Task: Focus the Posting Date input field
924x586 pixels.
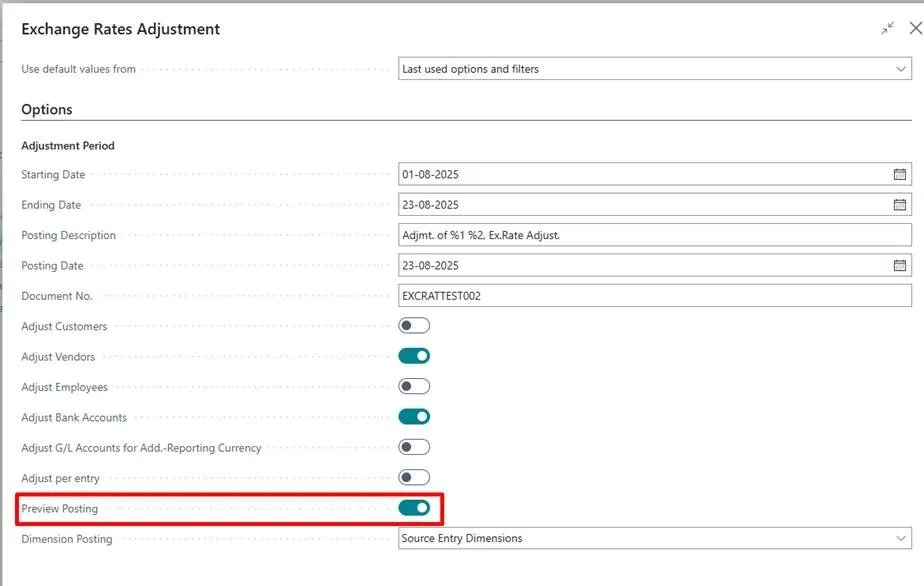Action: click(640, 266)
